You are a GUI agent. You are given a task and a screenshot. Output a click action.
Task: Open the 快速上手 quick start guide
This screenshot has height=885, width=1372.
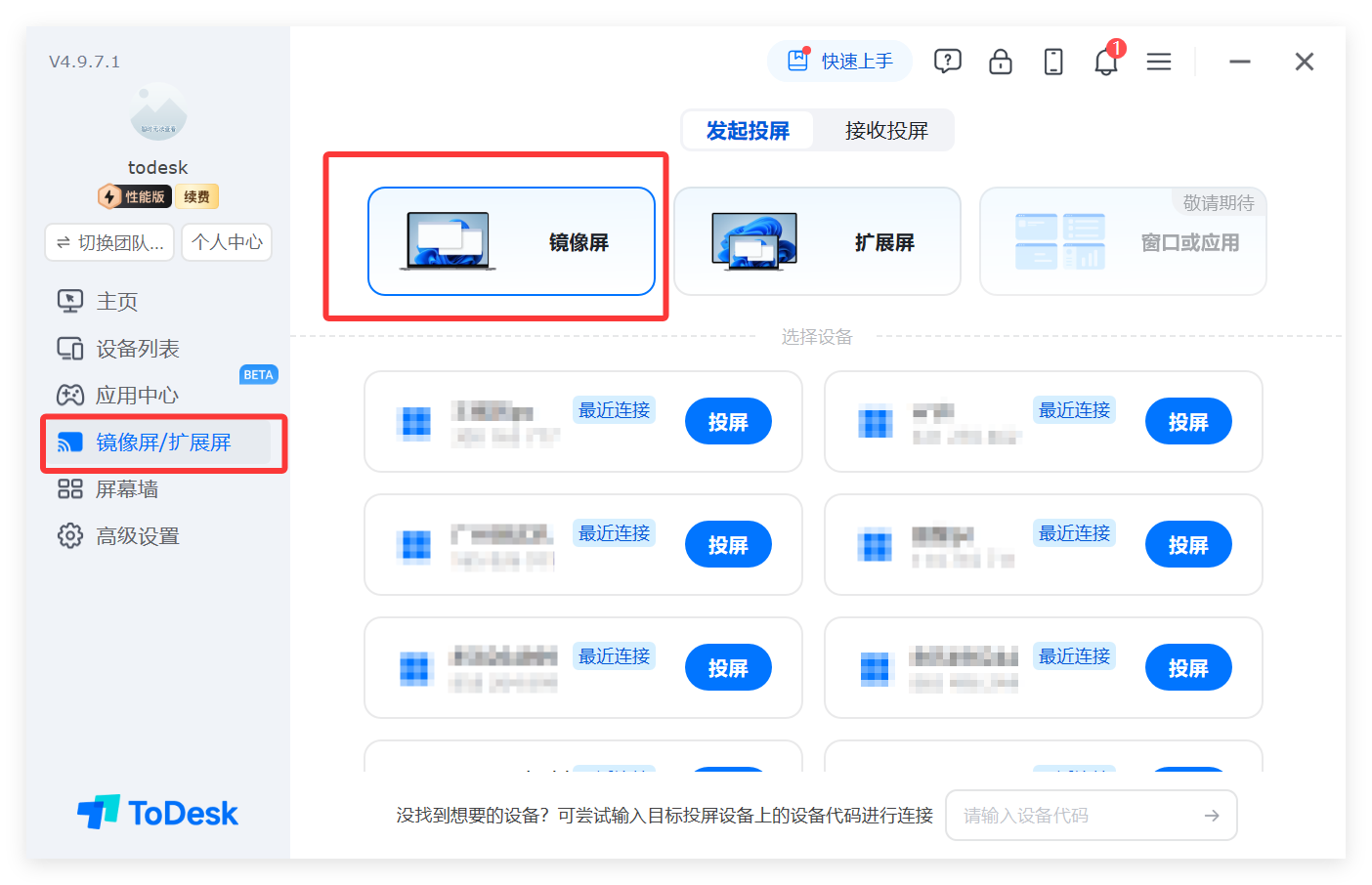pos(839,62)
